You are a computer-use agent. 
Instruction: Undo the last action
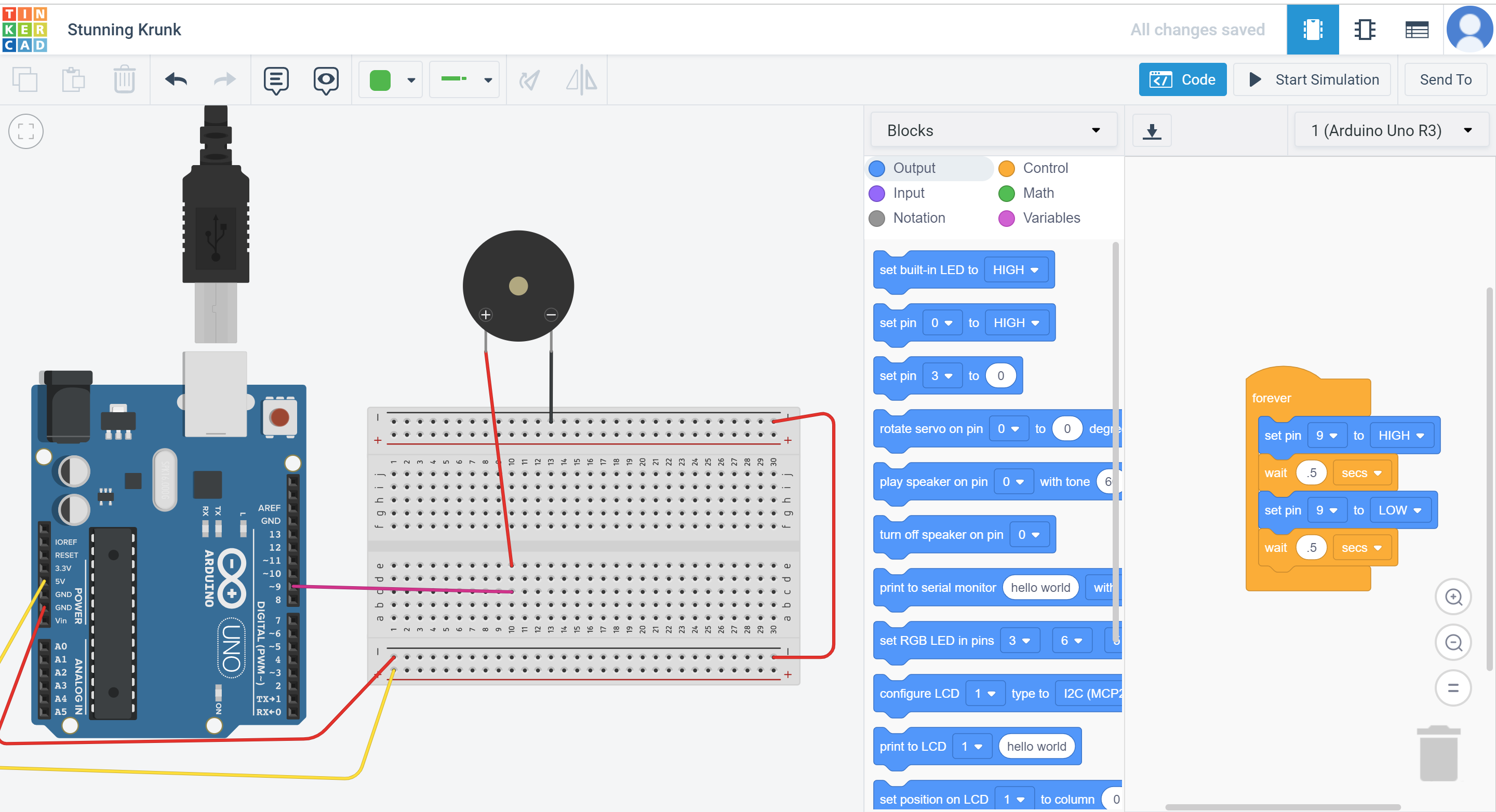click(x=176, y=79)
